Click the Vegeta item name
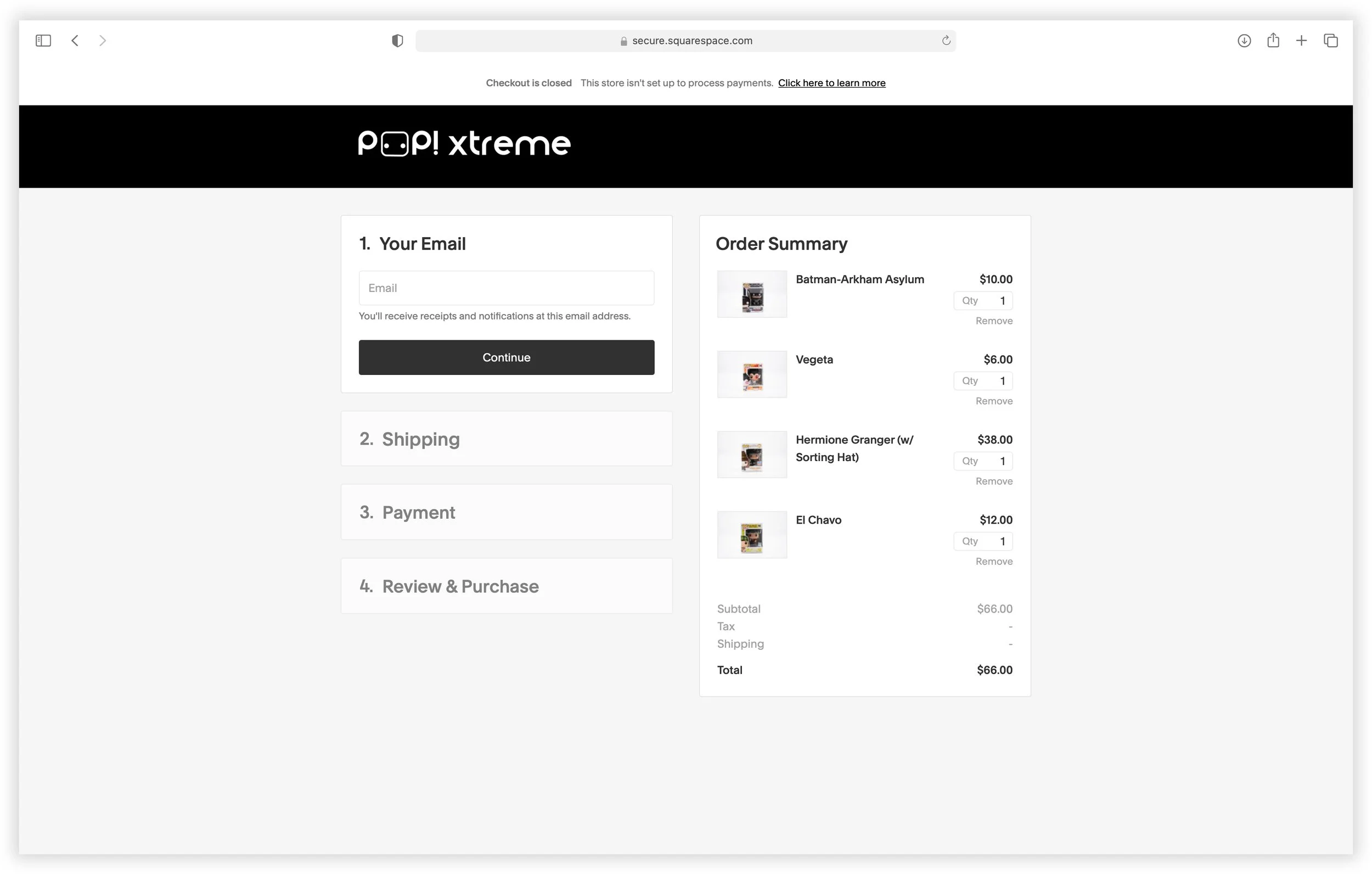The height and width of the screenshot is (875, 1372). 814,360
